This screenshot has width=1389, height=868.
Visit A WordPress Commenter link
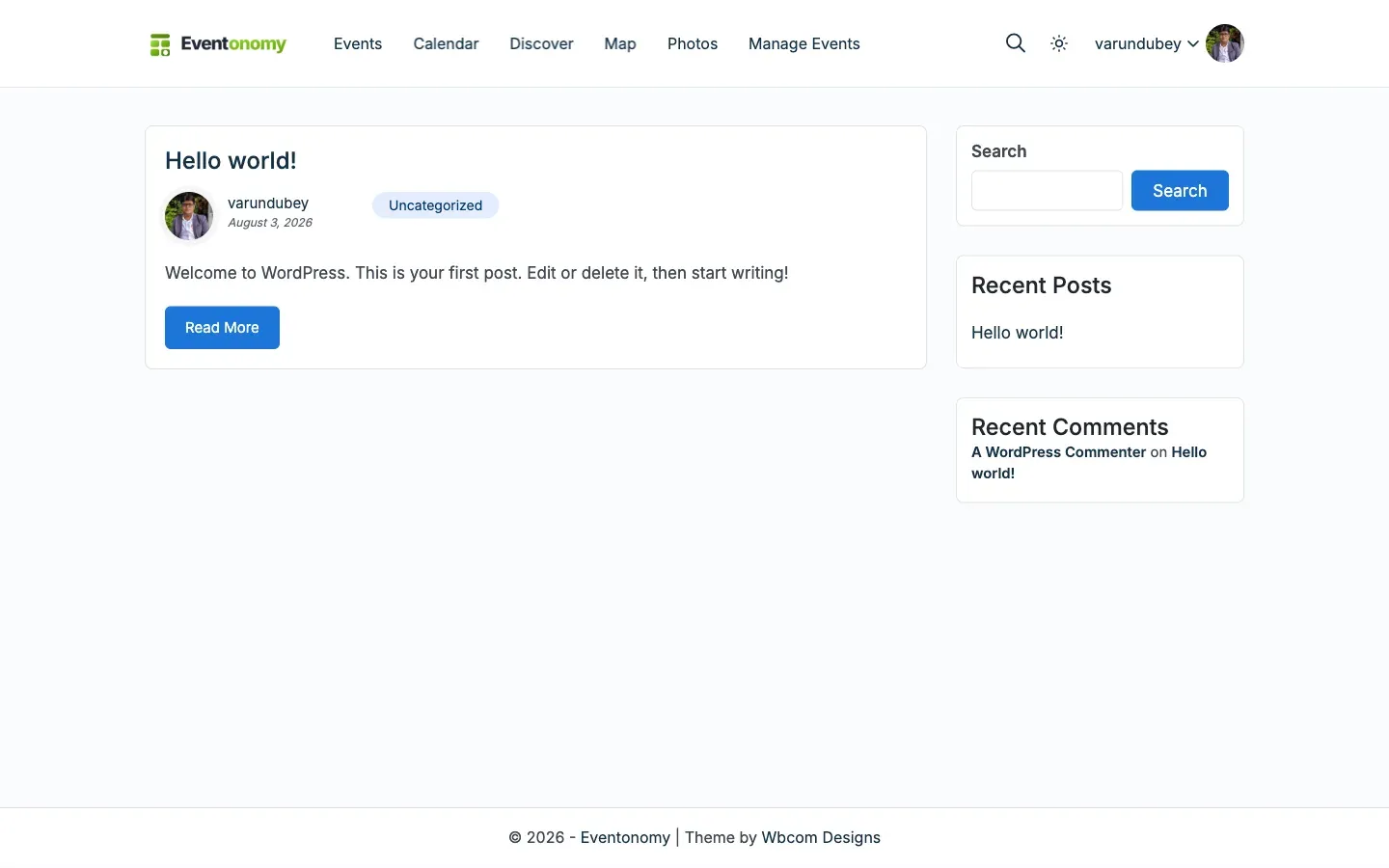1059,452
